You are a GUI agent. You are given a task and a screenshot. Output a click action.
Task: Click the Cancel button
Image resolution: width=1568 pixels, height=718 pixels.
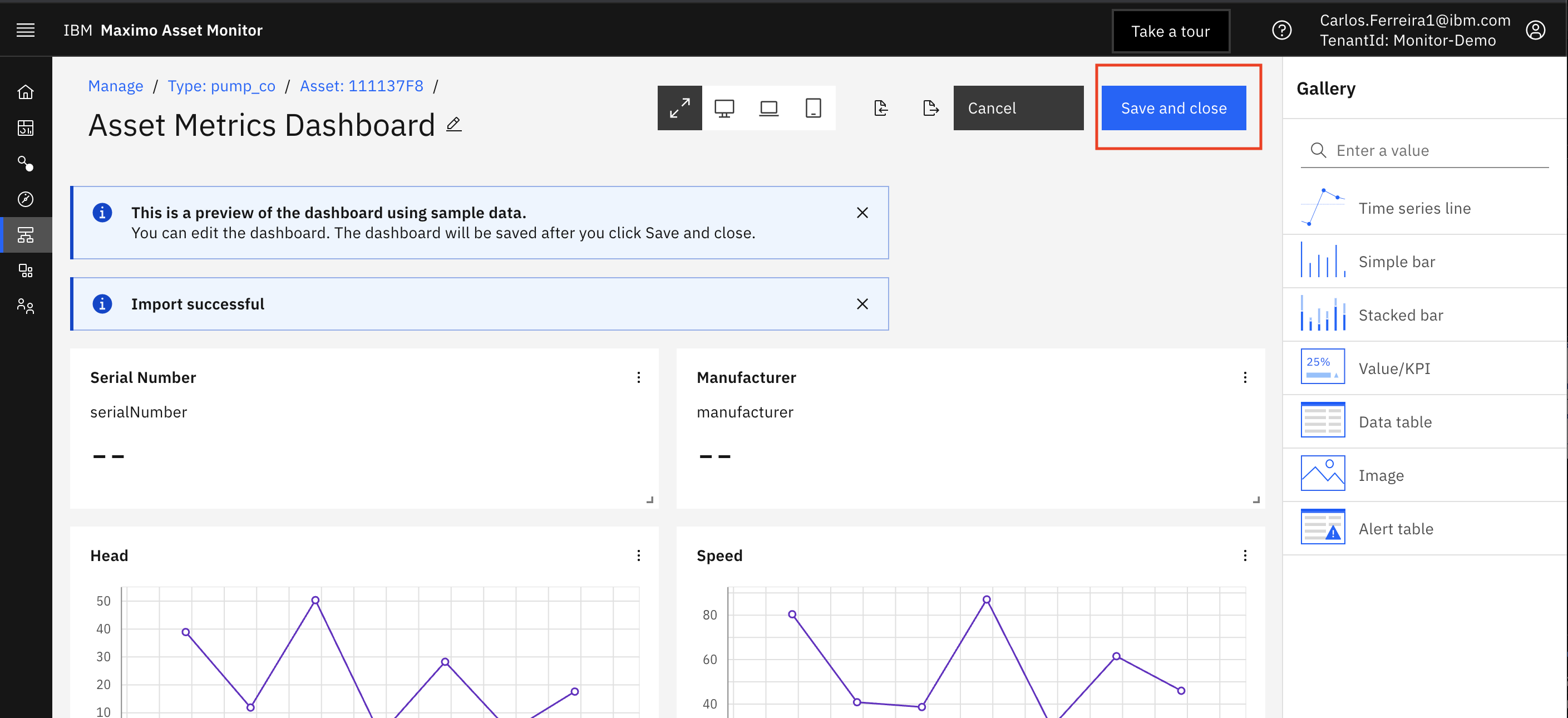click(993, 108)
